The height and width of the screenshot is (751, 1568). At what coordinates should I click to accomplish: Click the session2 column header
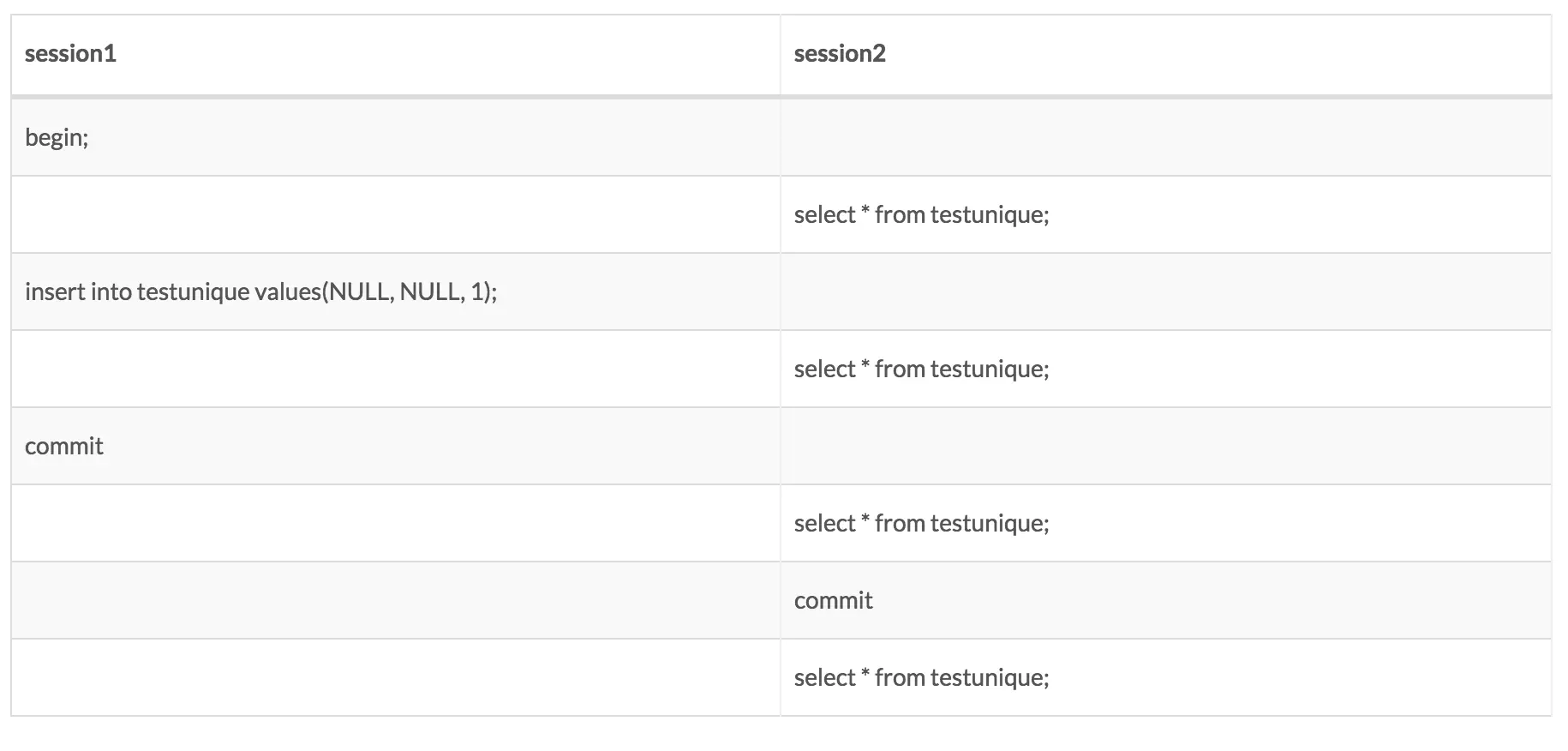click(840, 54)
